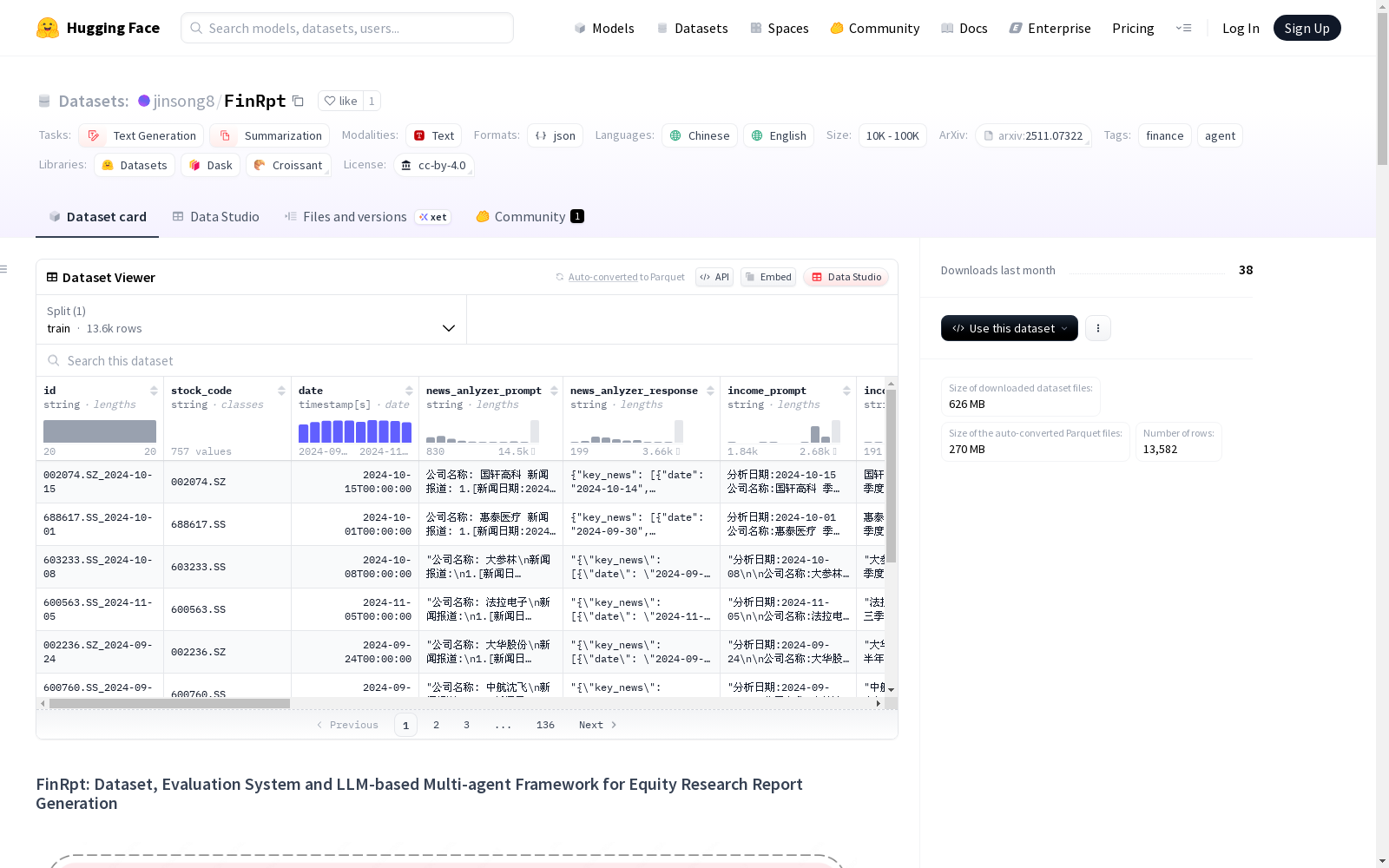Click the date column histogram

355,431
